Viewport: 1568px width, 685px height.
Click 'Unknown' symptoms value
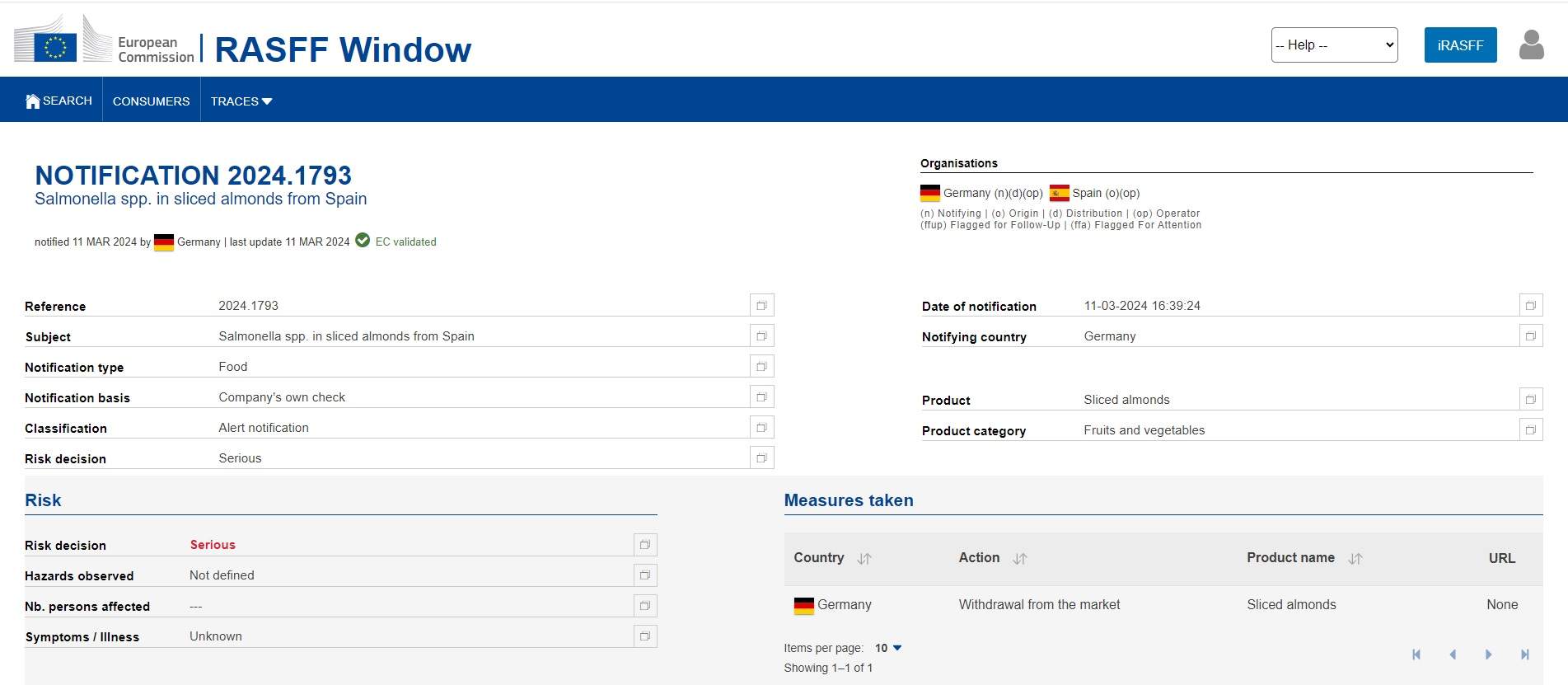(x=216, y=636)
